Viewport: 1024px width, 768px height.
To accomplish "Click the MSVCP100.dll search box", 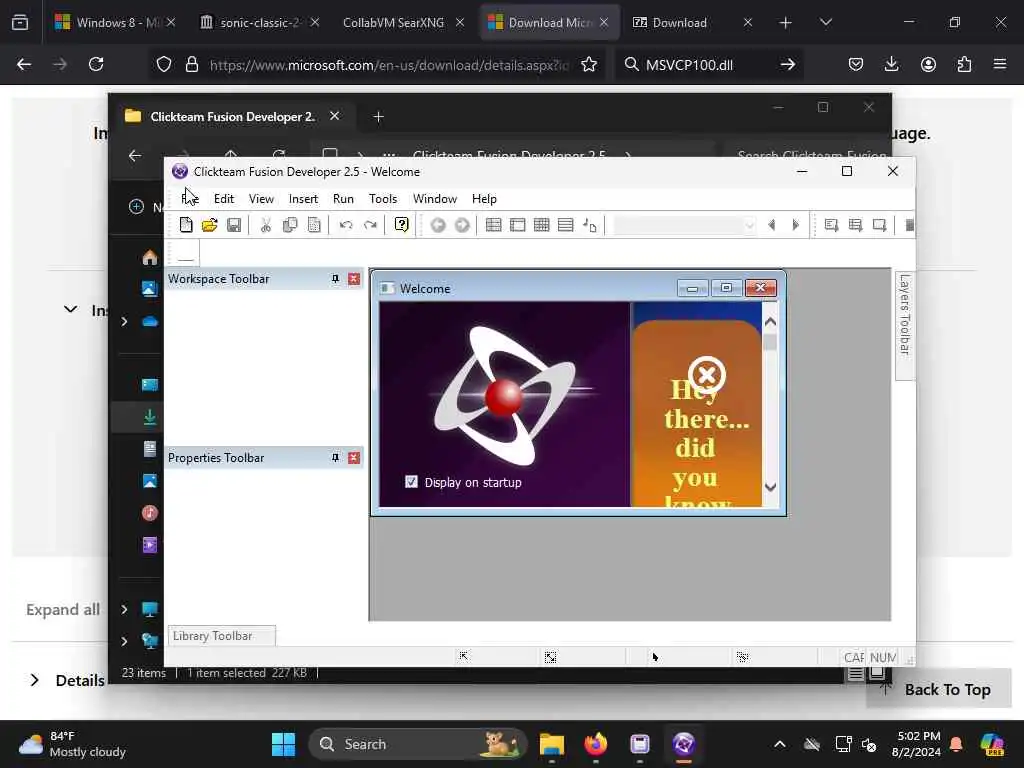I will [x=709, y=65].
